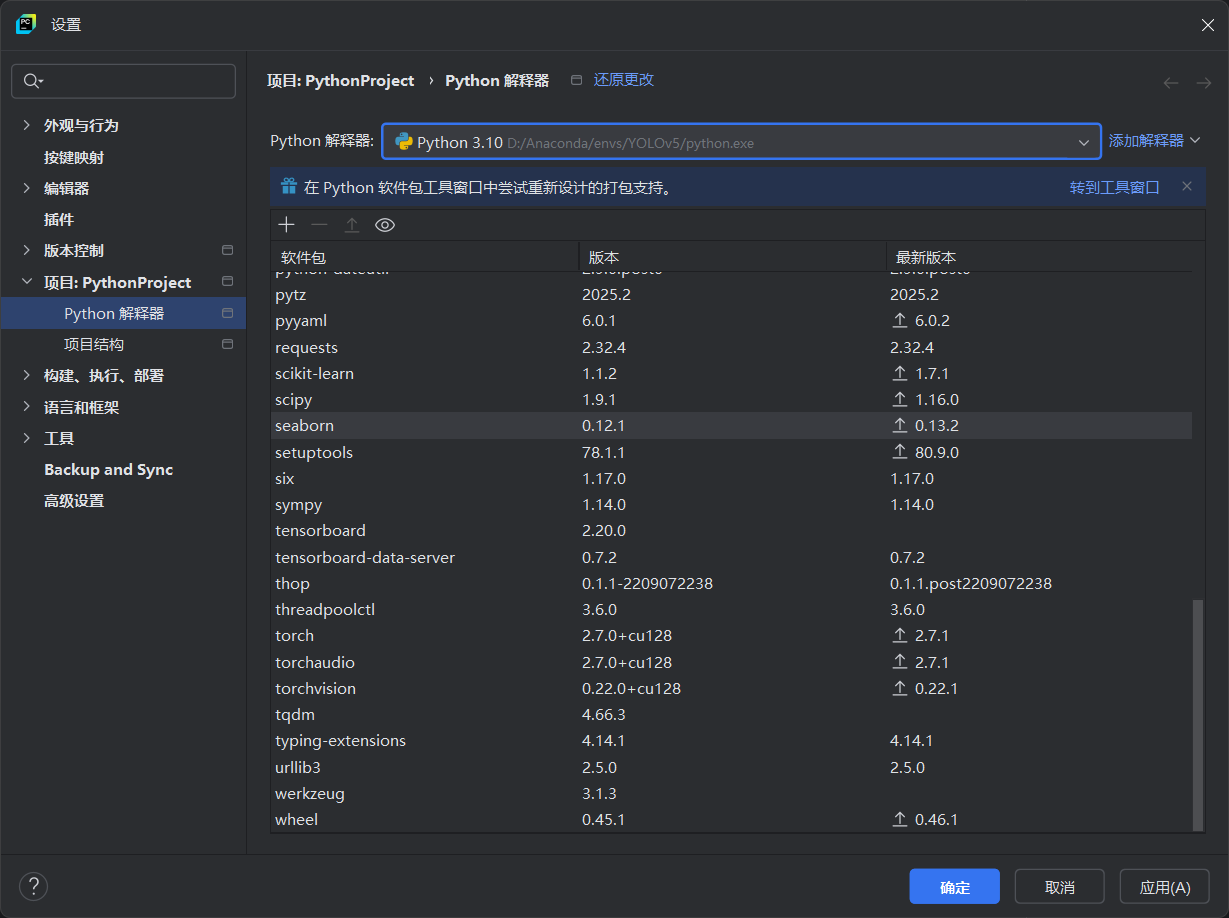The height and width of the screenshot is (918, 1229).
Task: Click the 转到工具窗口 link
Action: tap(1114, 187)
